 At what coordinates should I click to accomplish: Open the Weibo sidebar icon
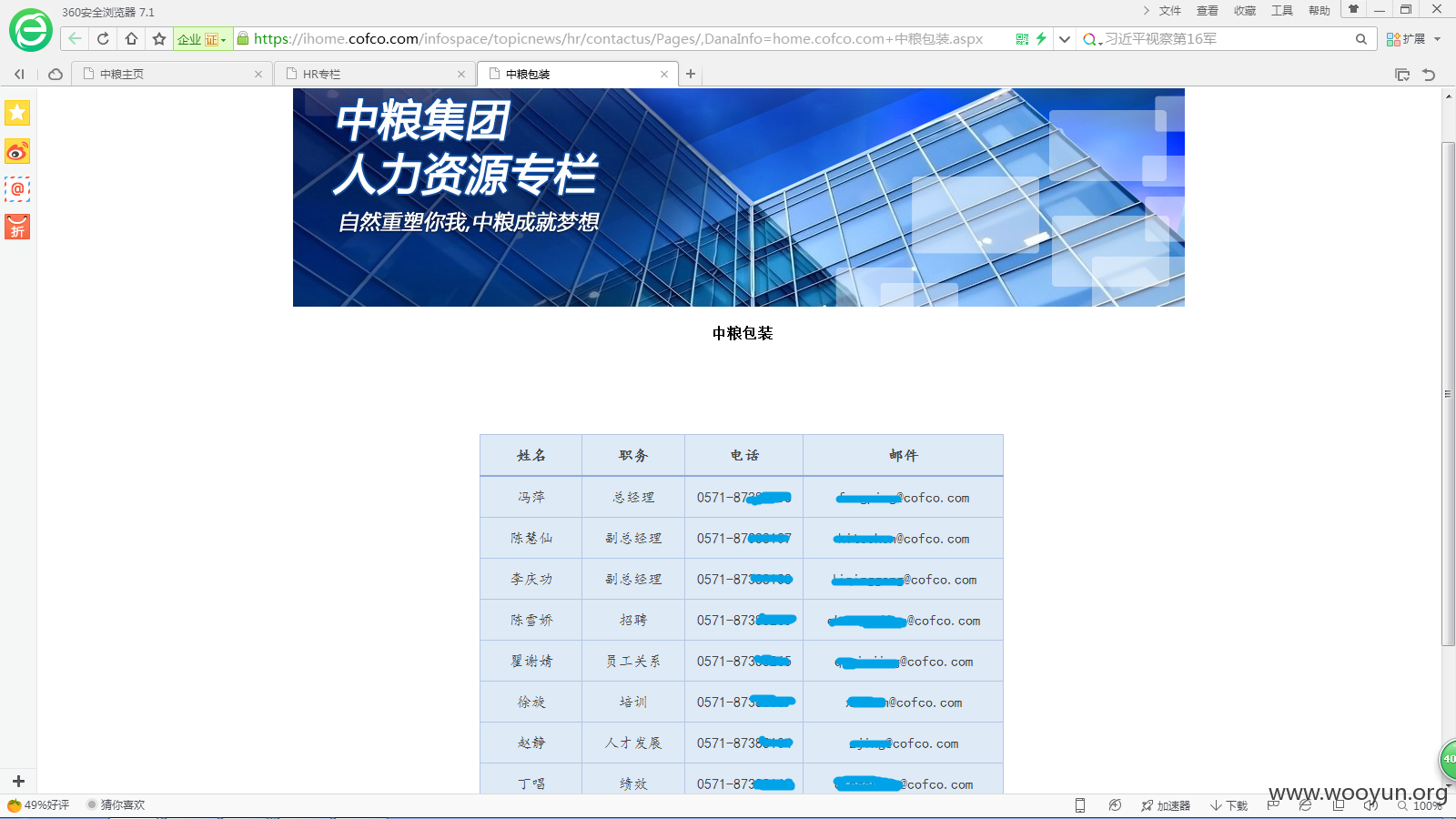pos(17,151)
